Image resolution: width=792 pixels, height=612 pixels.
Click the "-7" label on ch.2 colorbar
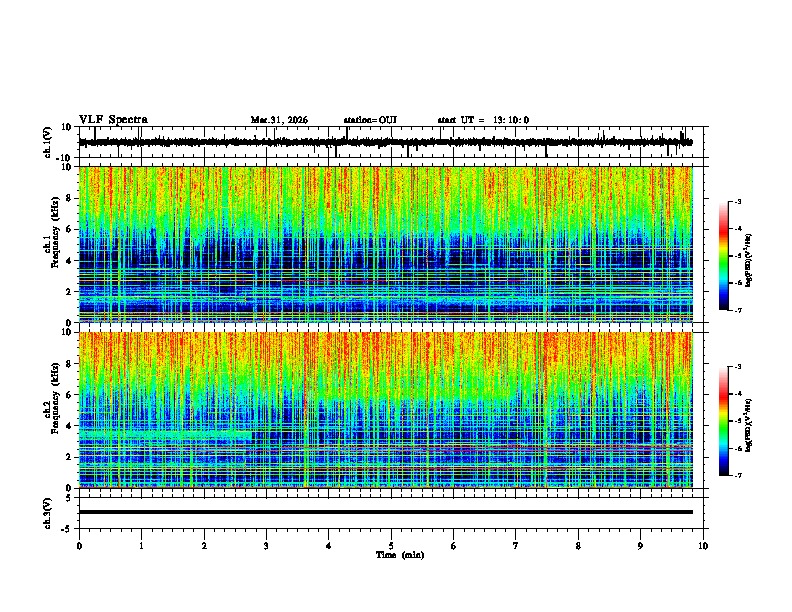737,475
